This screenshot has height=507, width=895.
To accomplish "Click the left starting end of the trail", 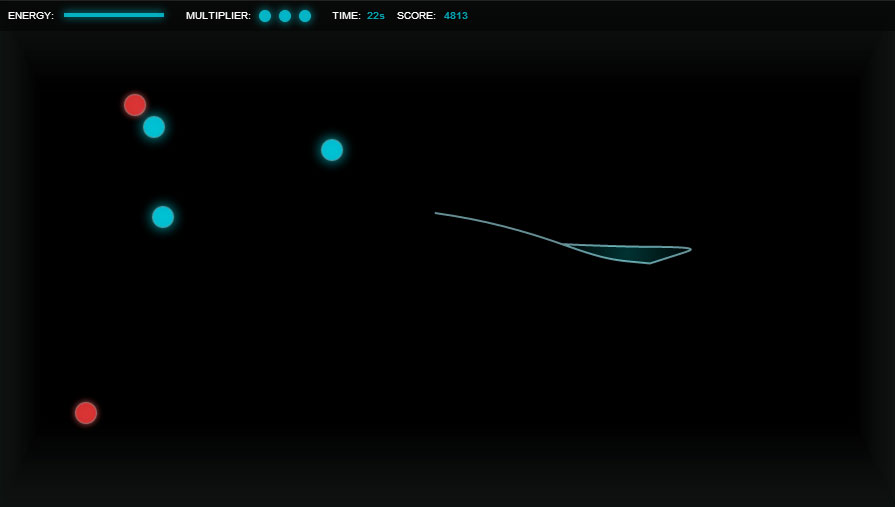I will coord(436,213).
